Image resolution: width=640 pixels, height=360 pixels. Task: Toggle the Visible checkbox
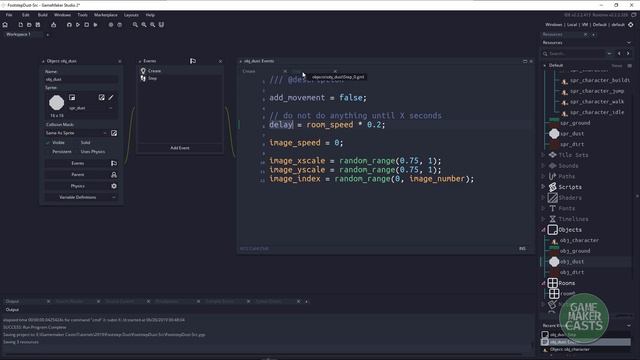(x=48, y=142)
